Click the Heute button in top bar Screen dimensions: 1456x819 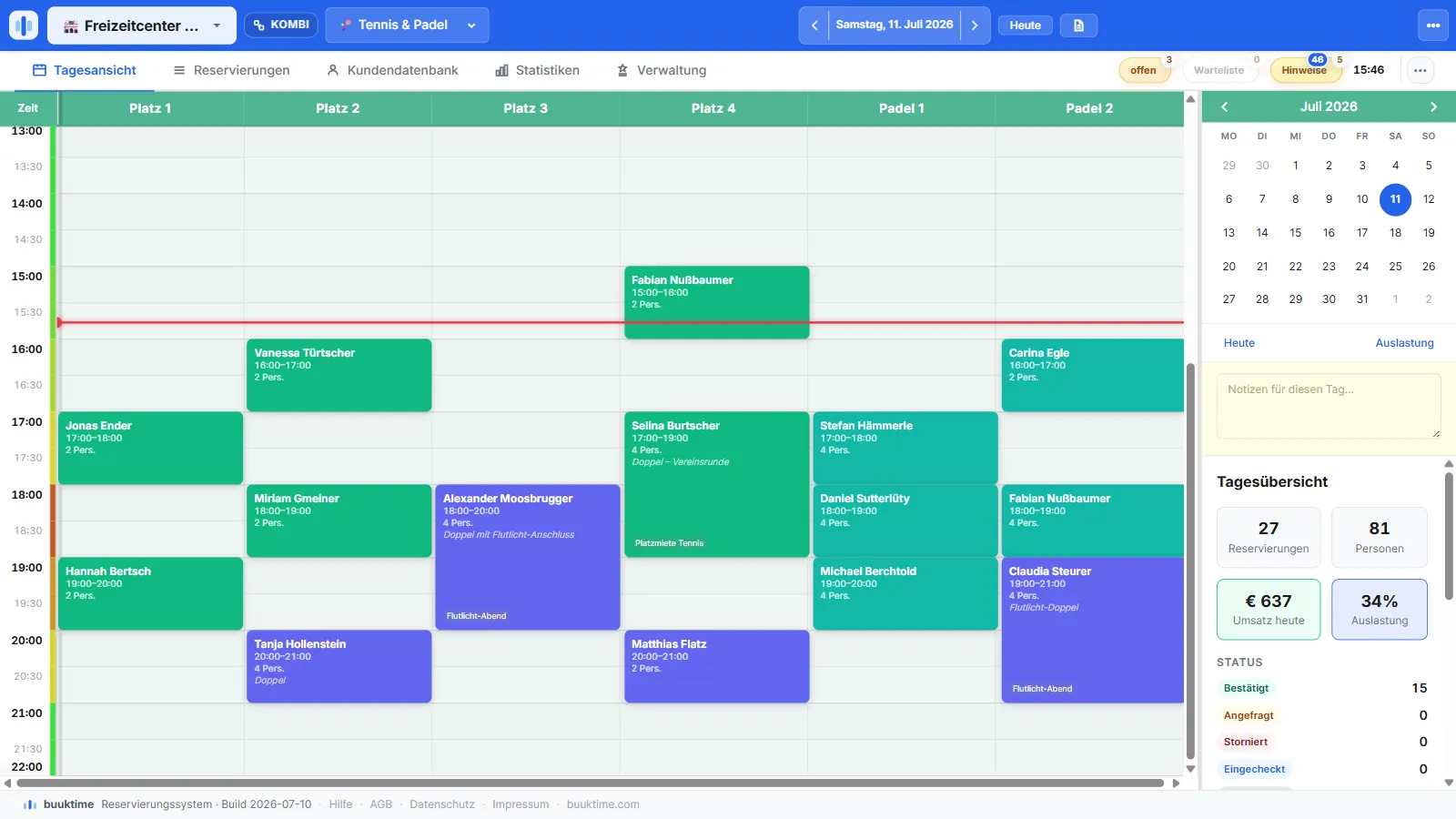(1025, 25)
